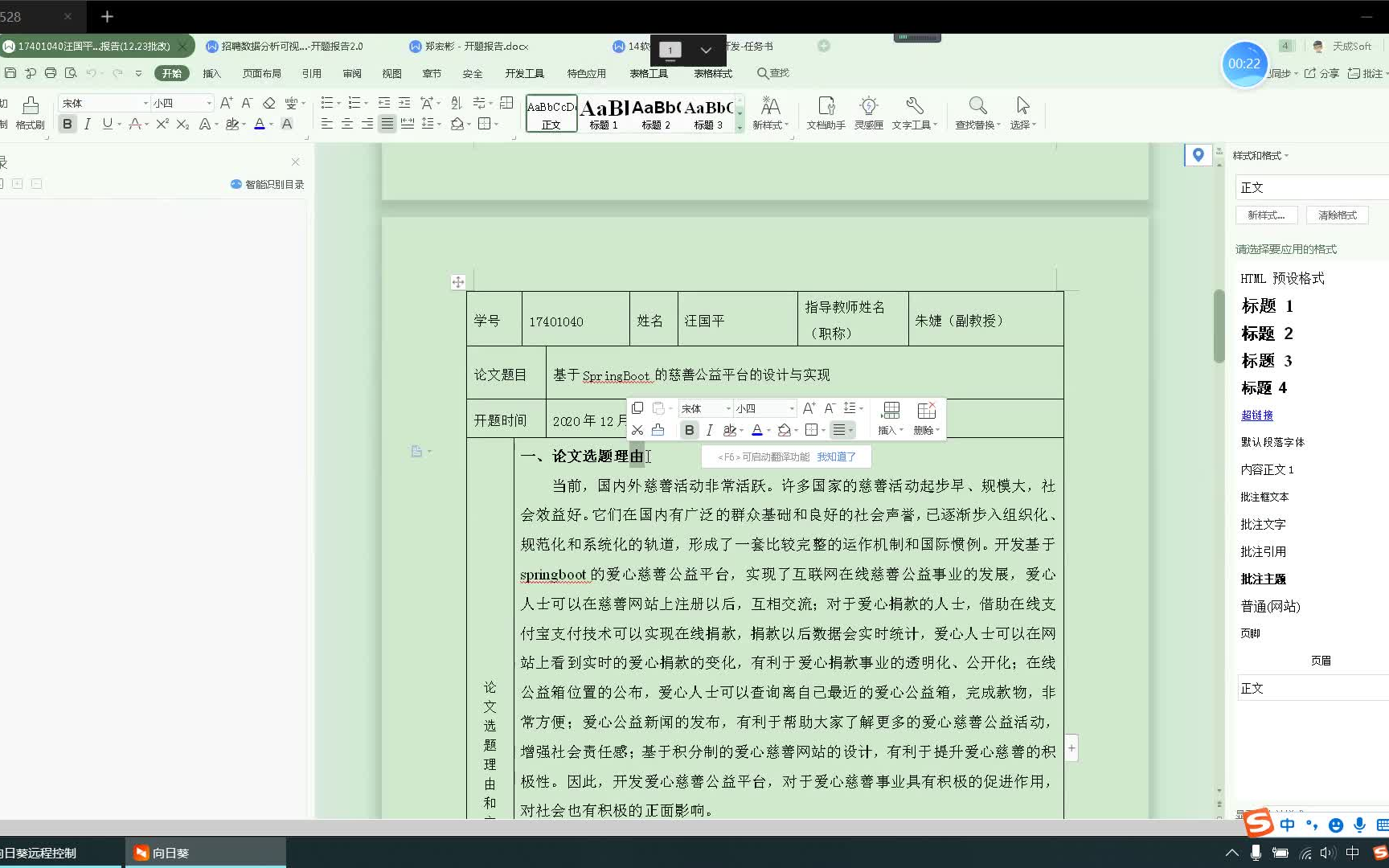
Task: Open the 招聘数据分析可视...开题报告2.0 document tab
Action: 292,47
